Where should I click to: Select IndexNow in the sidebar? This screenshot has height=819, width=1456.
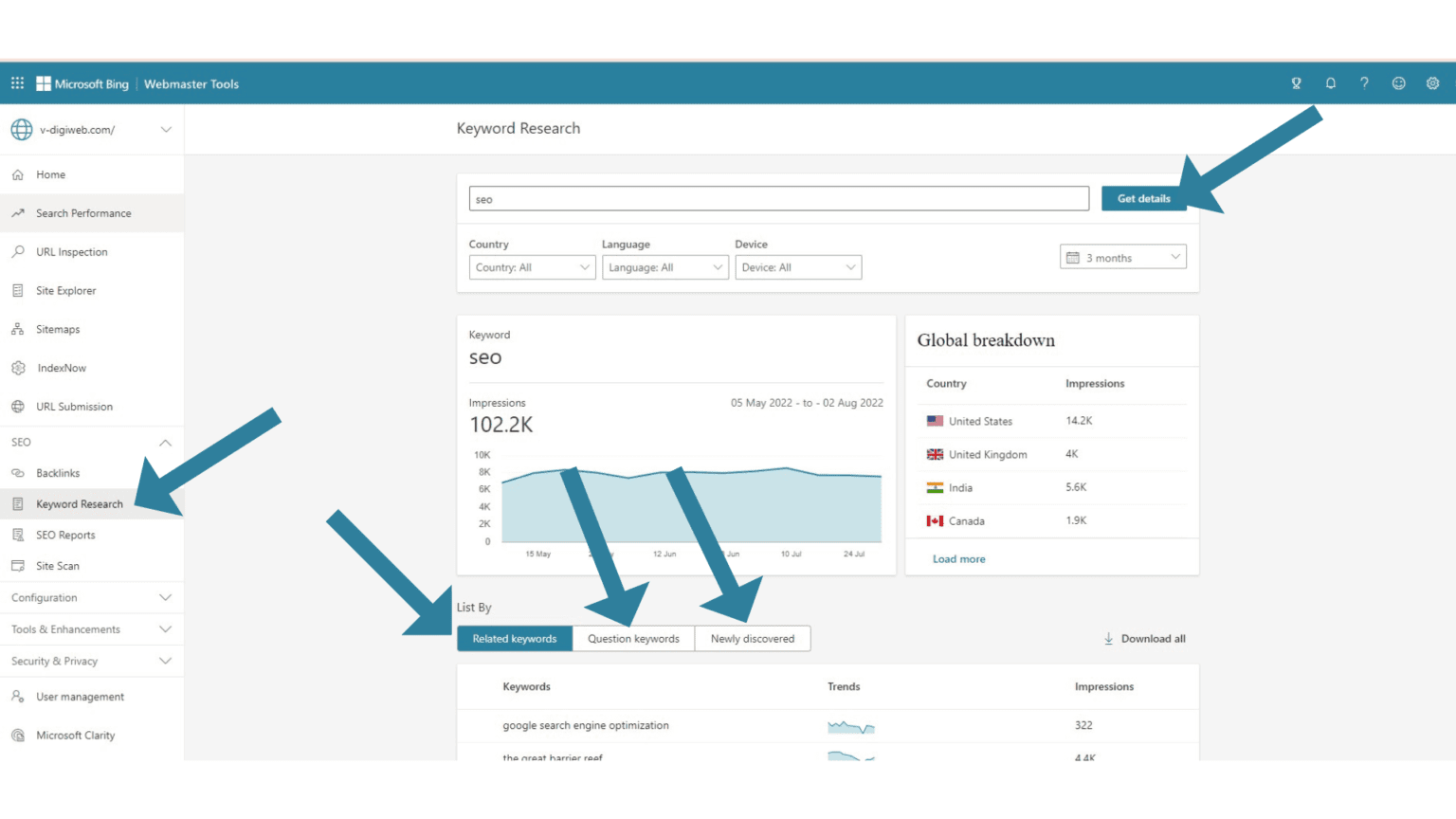[x=61, y=368]
